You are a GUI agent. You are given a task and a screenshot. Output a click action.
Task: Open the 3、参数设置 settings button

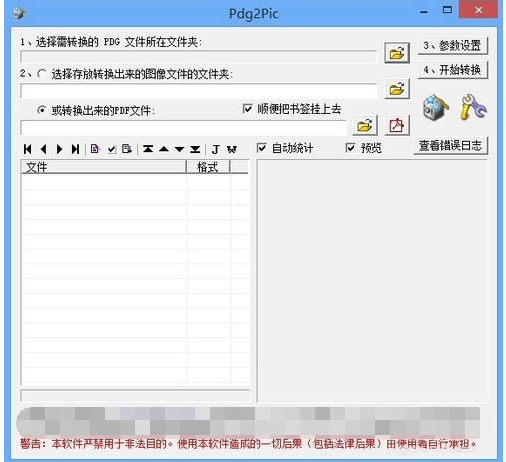click(x=452, y=45)
